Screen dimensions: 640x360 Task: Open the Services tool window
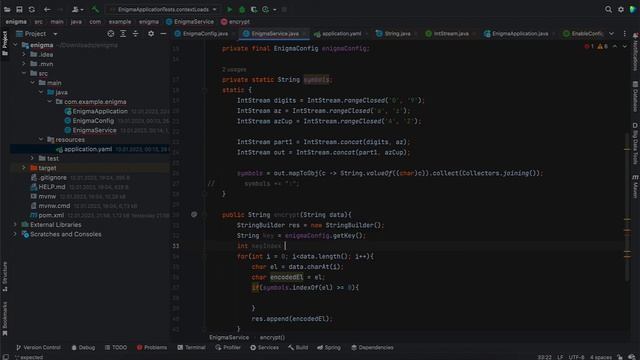coord(264,347)
